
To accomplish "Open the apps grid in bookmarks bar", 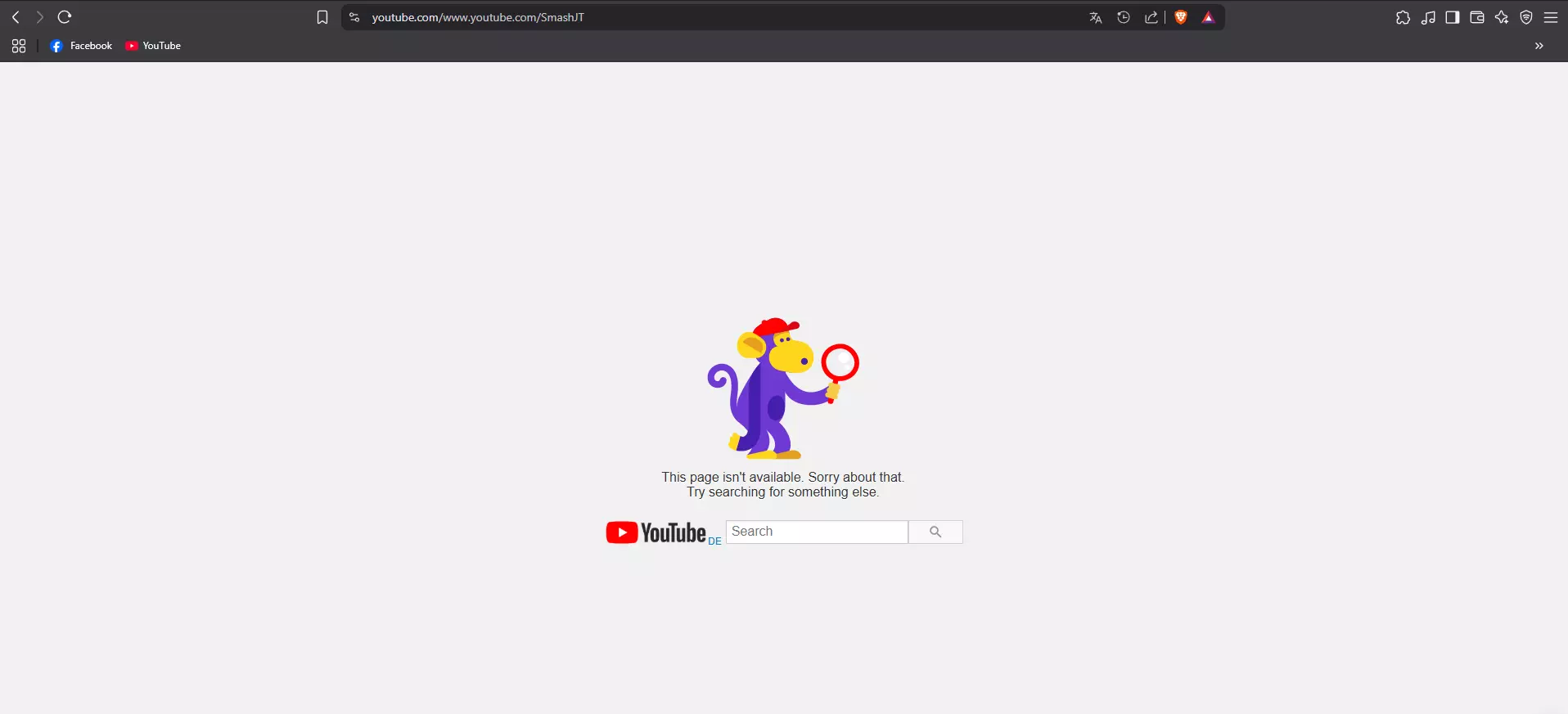I will [19, 46].
